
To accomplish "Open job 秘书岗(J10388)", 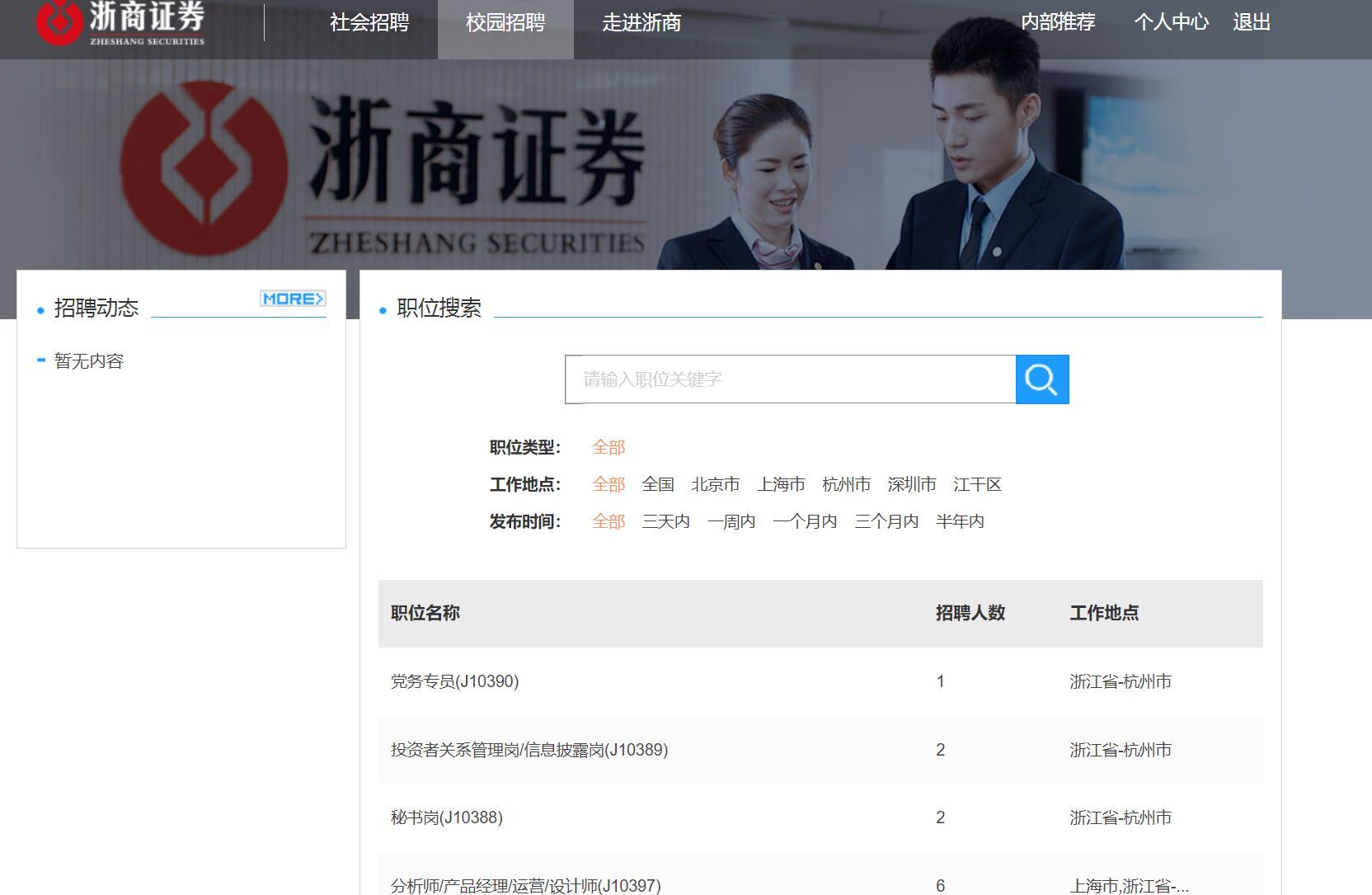I will [446, 817].
